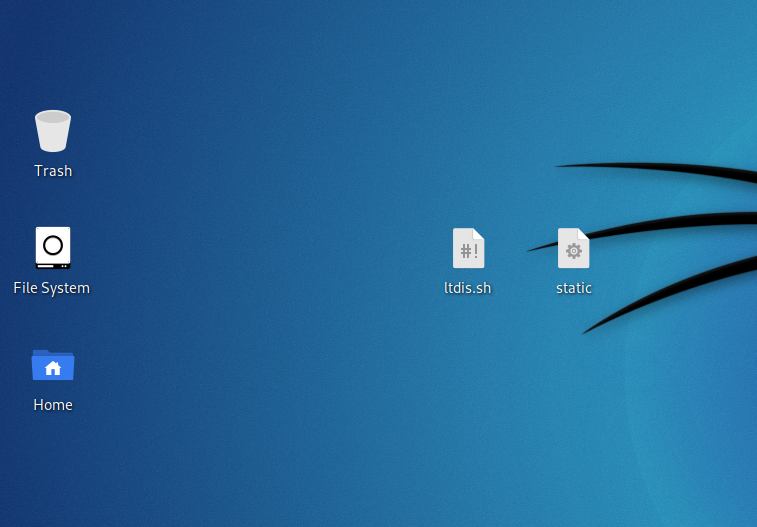
Task: Click the "File System" label text
Action: pyautogui.click(x=52, y=288)
